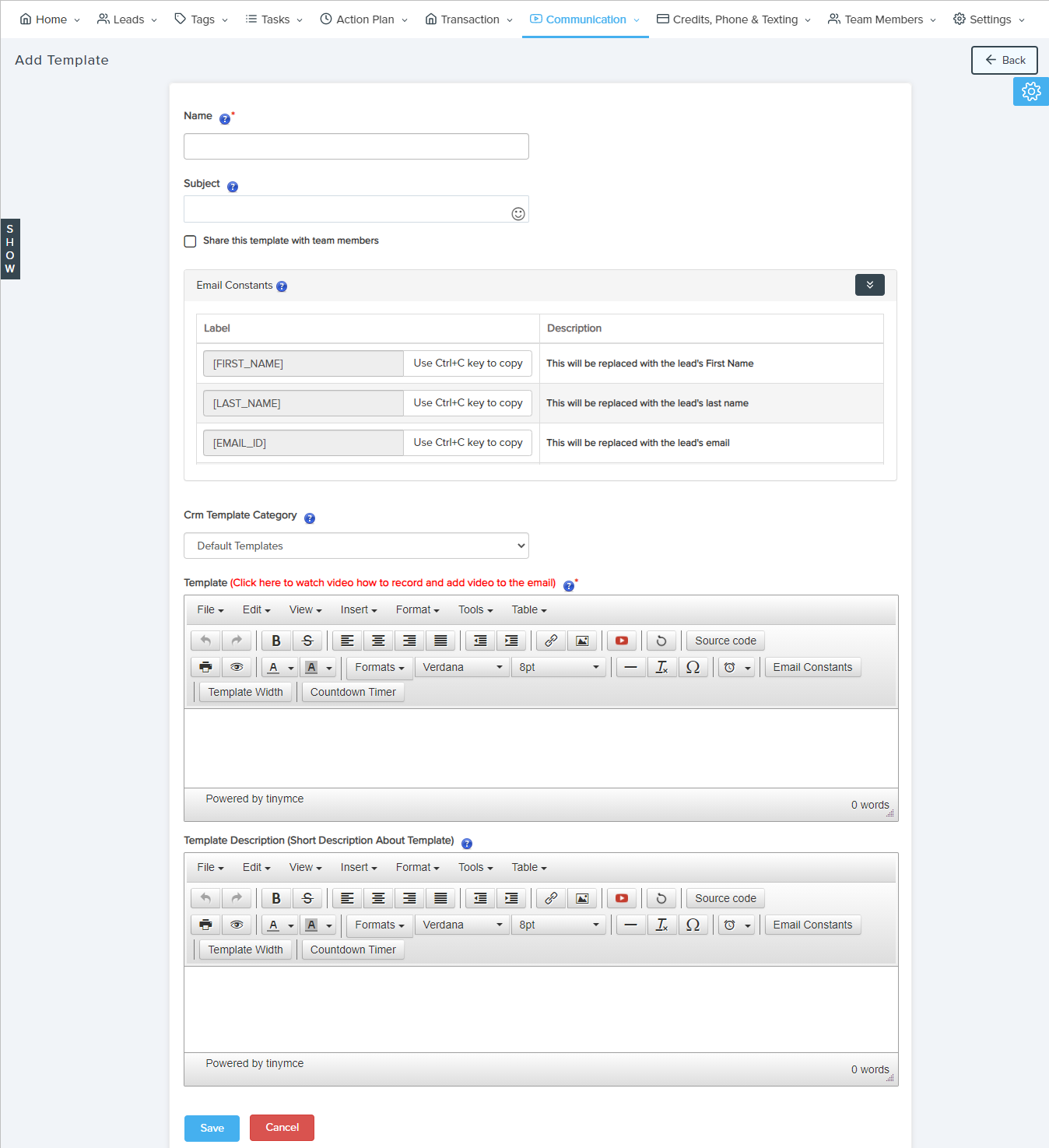This screenshot has width=1049, height=1148.
Task: Open the Crm Template Category dropdown
Action: [x=356, y=546]
